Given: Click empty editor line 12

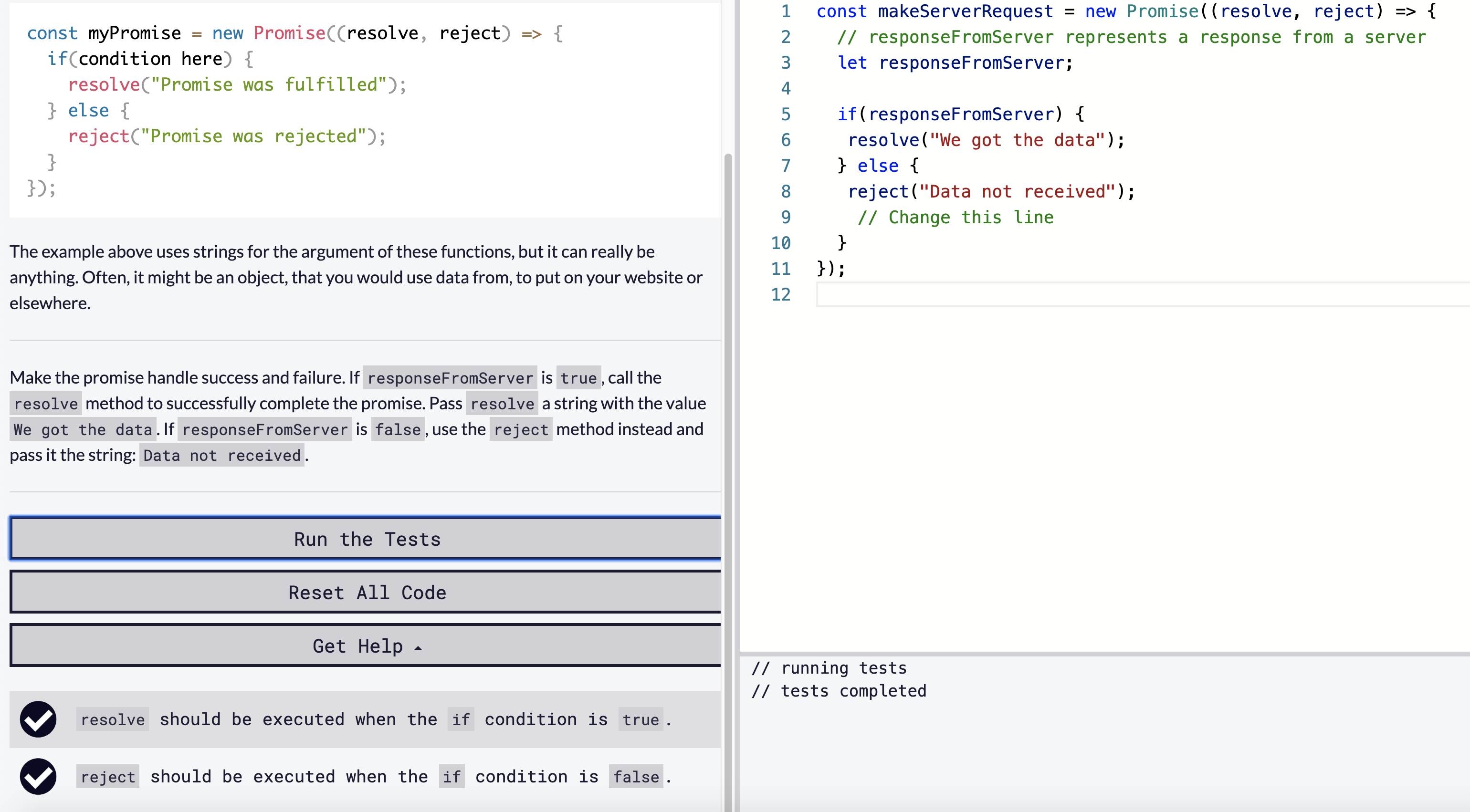Looking at the screenshot, I should point(1084,294).
